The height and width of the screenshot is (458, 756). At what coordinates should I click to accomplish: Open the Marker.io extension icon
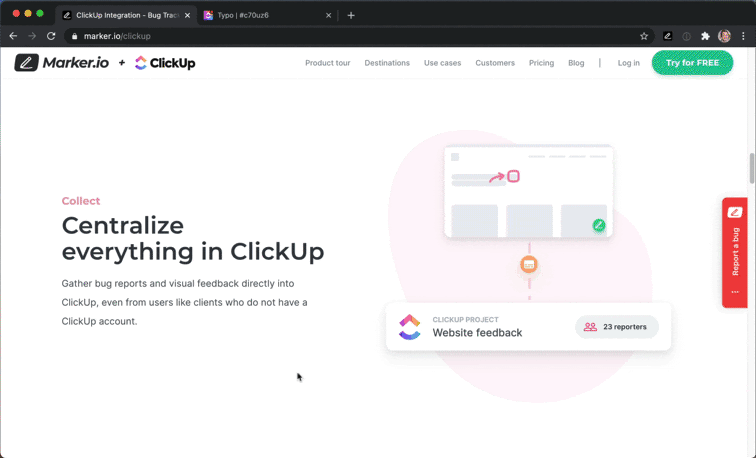[667, 36]
